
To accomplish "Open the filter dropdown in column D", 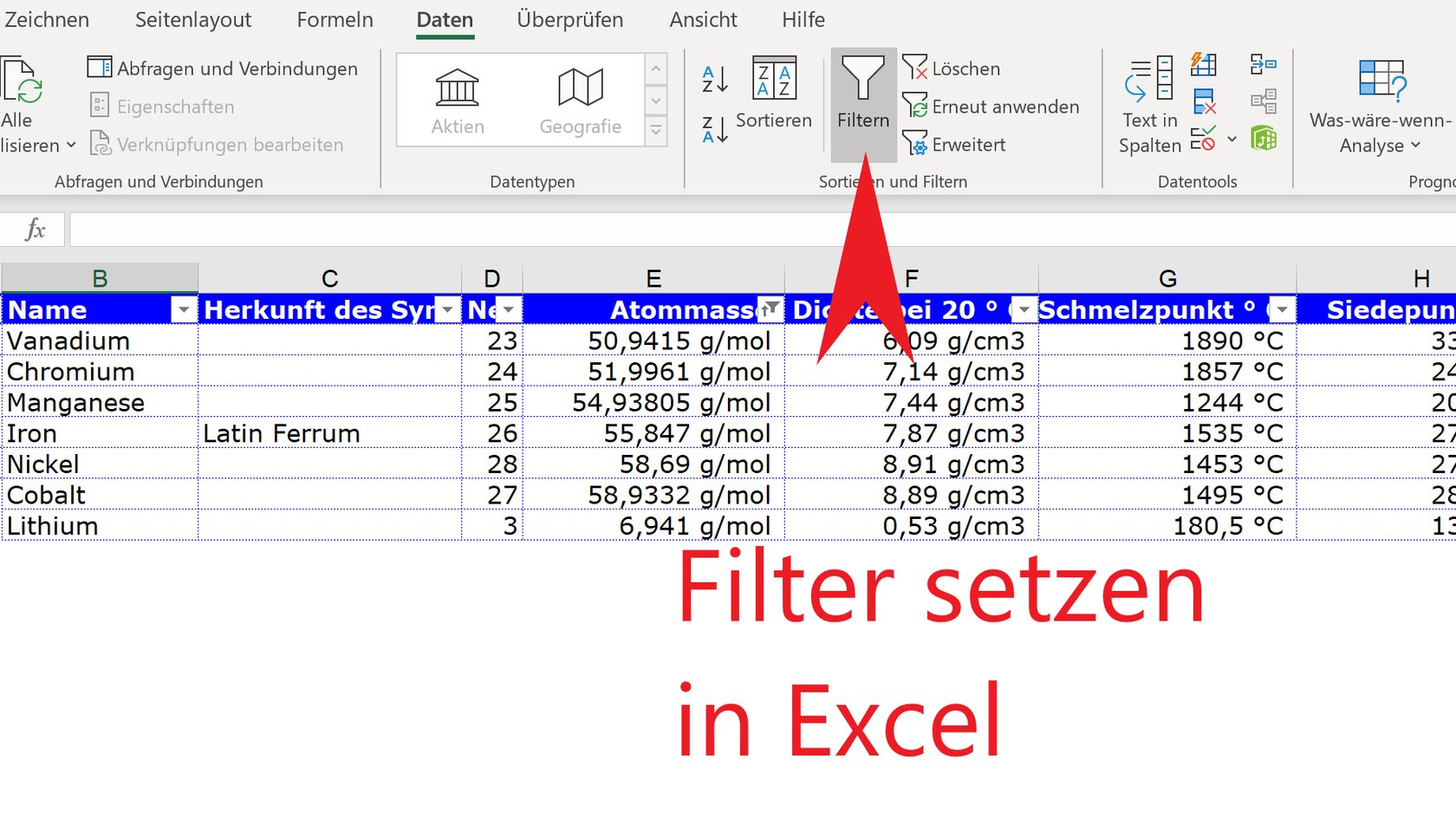I will pos(509,310).
